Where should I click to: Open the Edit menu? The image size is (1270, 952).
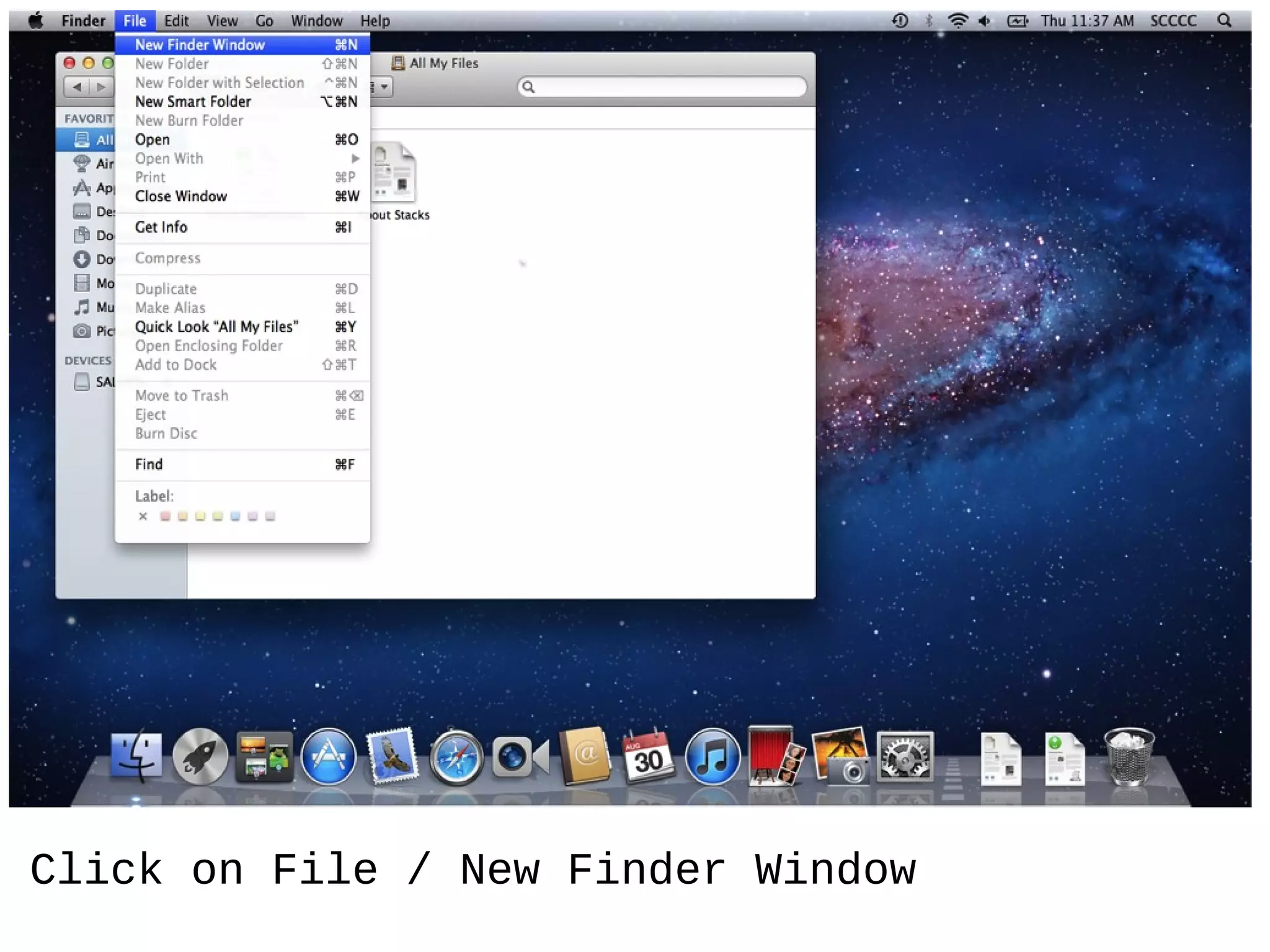[176, 21]
